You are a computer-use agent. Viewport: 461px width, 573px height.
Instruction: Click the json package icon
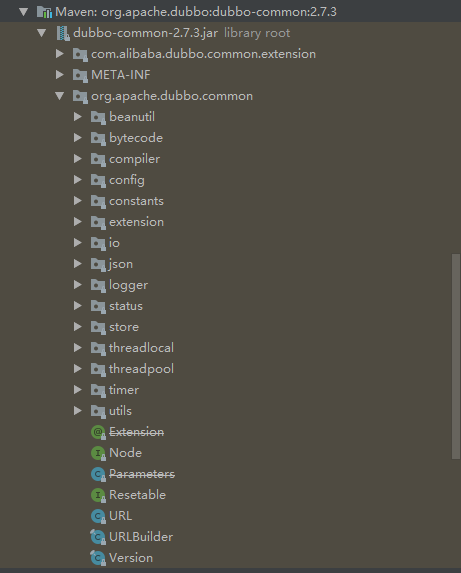(98, 264)
